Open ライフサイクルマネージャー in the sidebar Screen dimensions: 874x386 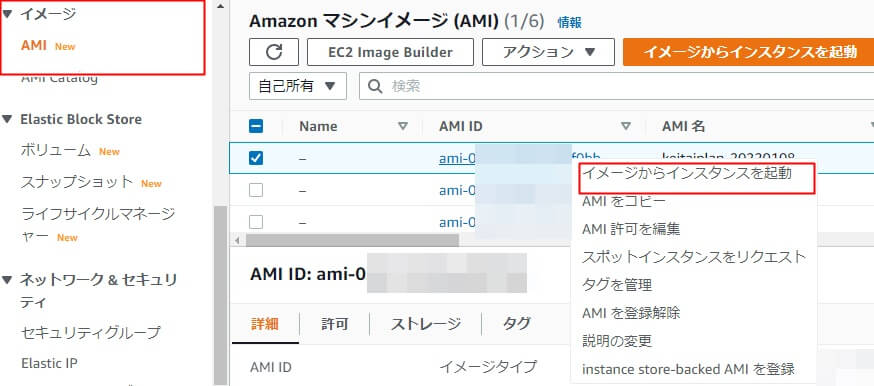[x=98, y=225]
